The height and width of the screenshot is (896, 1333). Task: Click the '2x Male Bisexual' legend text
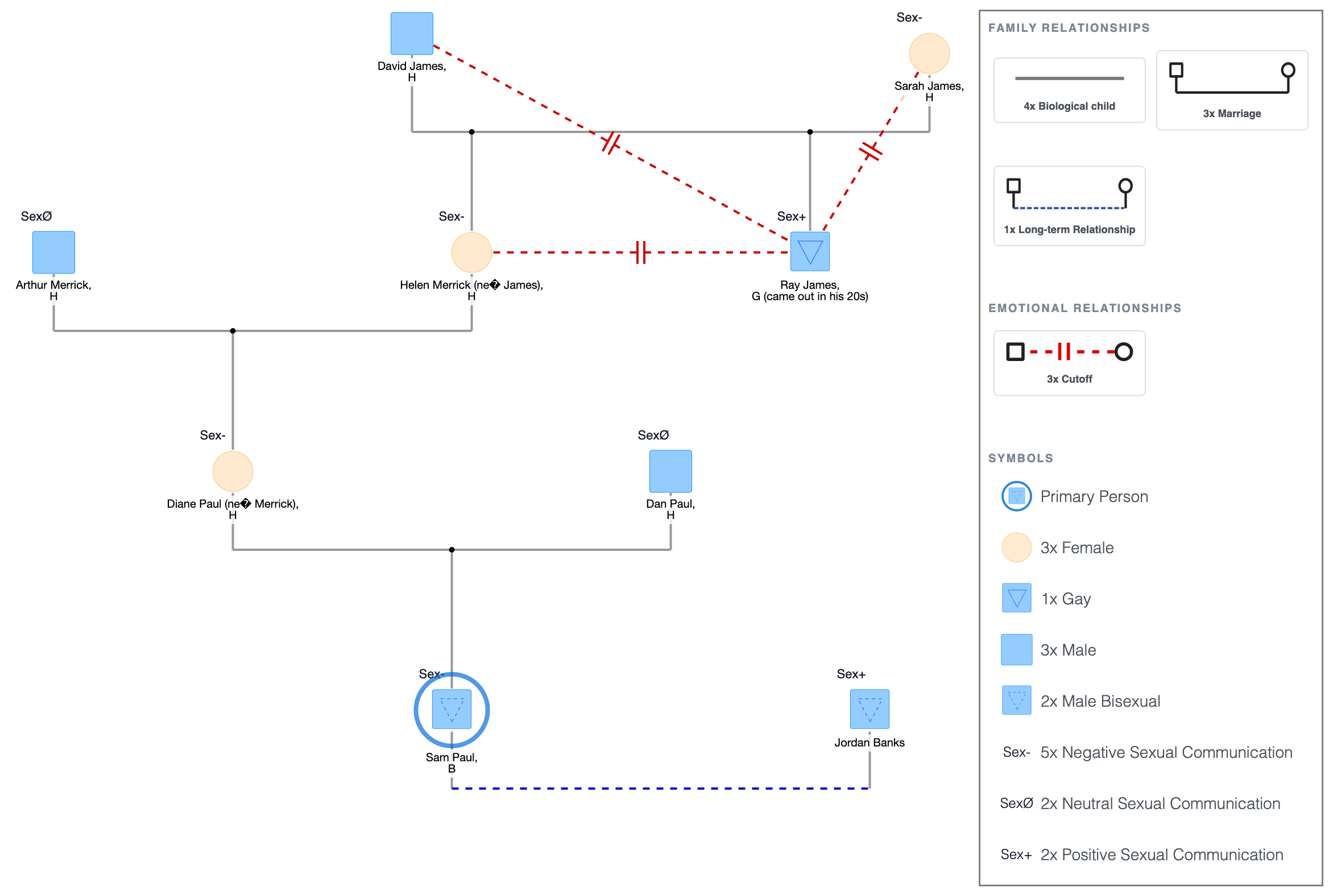click(1100, 700)
